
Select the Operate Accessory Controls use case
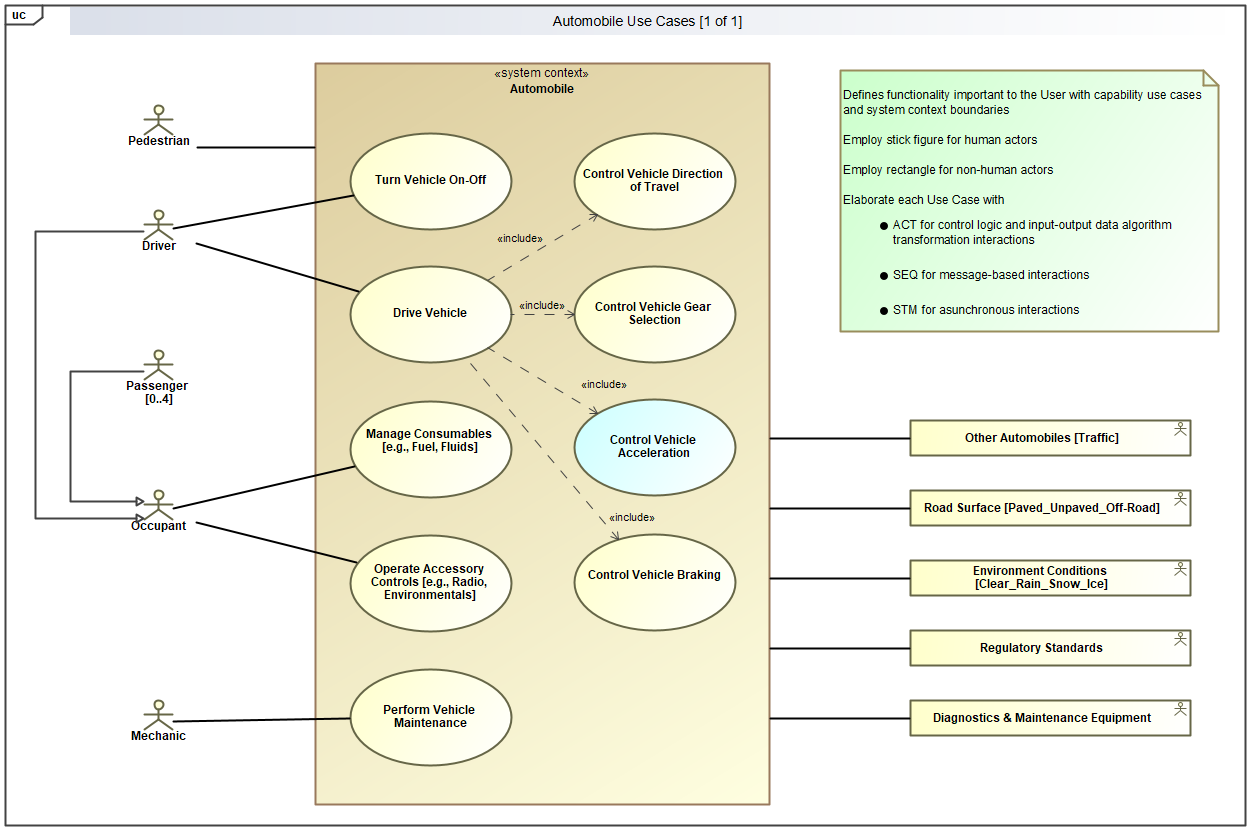pos(430,583)
